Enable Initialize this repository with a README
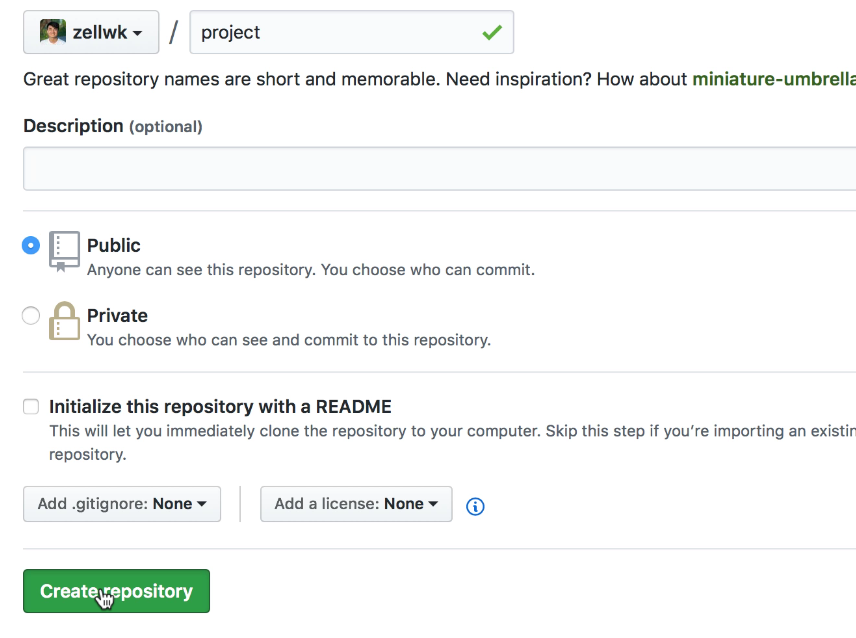 pyautogui.click(x=31, y=406)
